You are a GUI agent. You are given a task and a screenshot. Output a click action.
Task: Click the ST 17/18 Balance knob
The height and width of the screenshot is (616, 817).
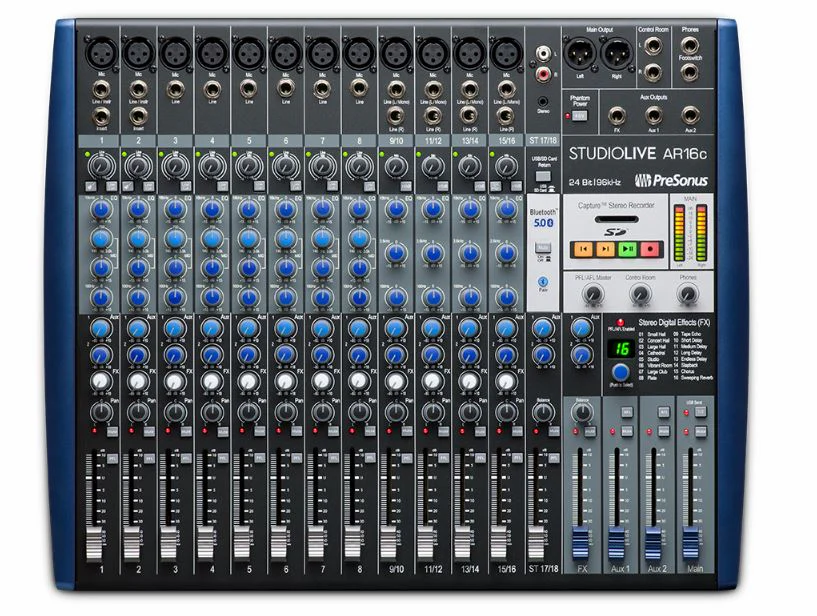543,412
